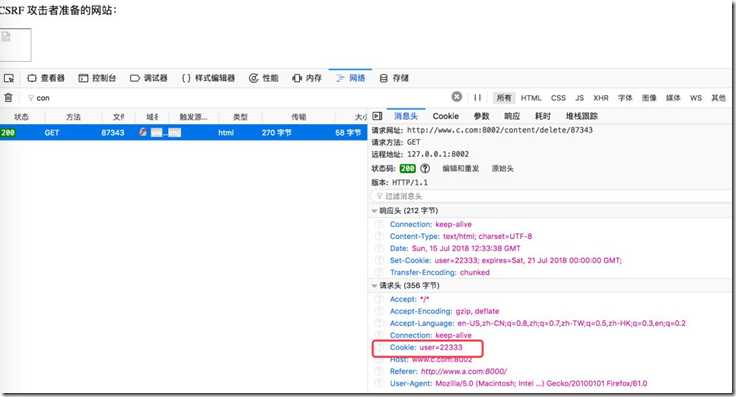Click the element picker icon in devtools
This screenshot has height=397, width=736.
pyautogui.click(x=8, y=78)
